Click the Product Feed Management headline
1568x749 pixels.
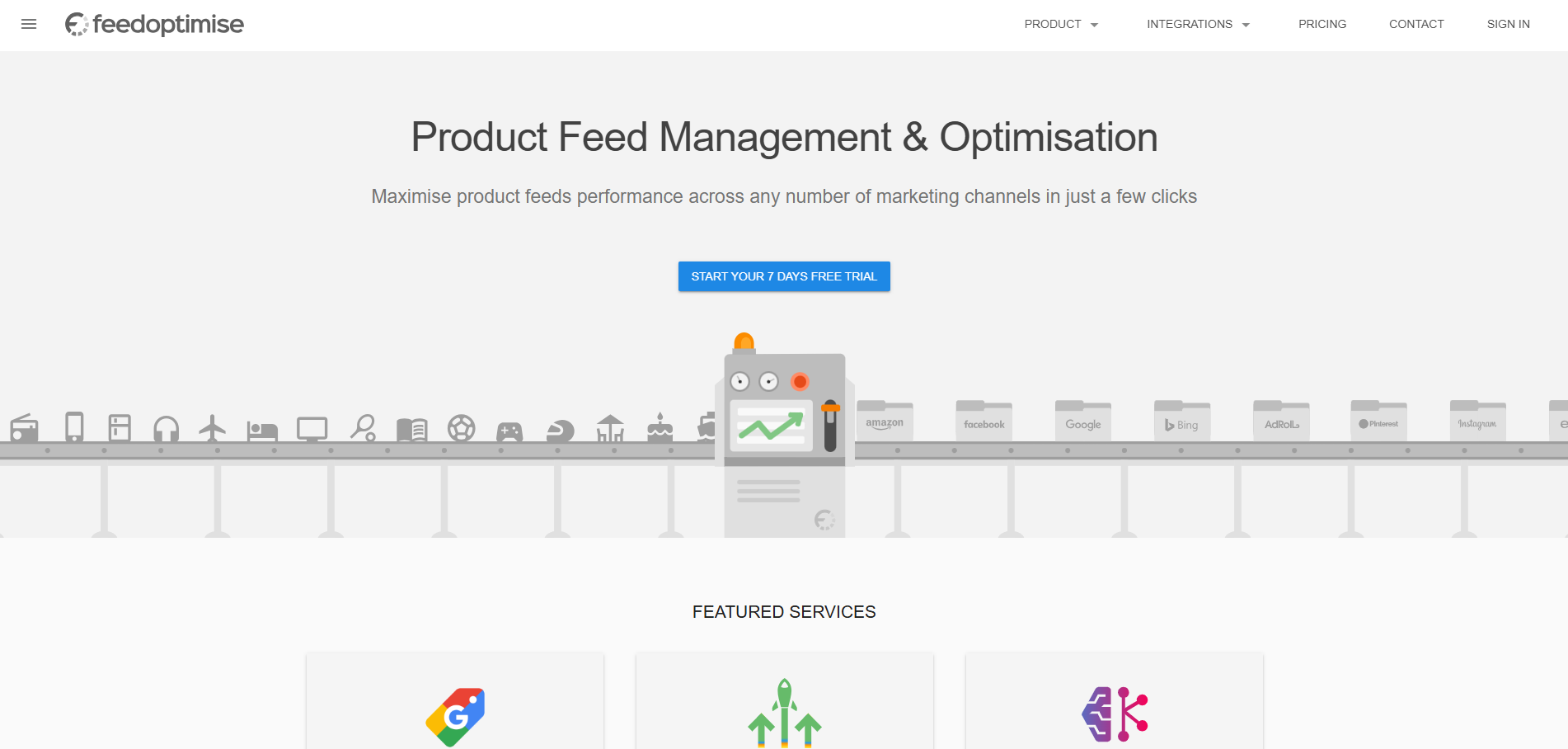click(784, 137)
